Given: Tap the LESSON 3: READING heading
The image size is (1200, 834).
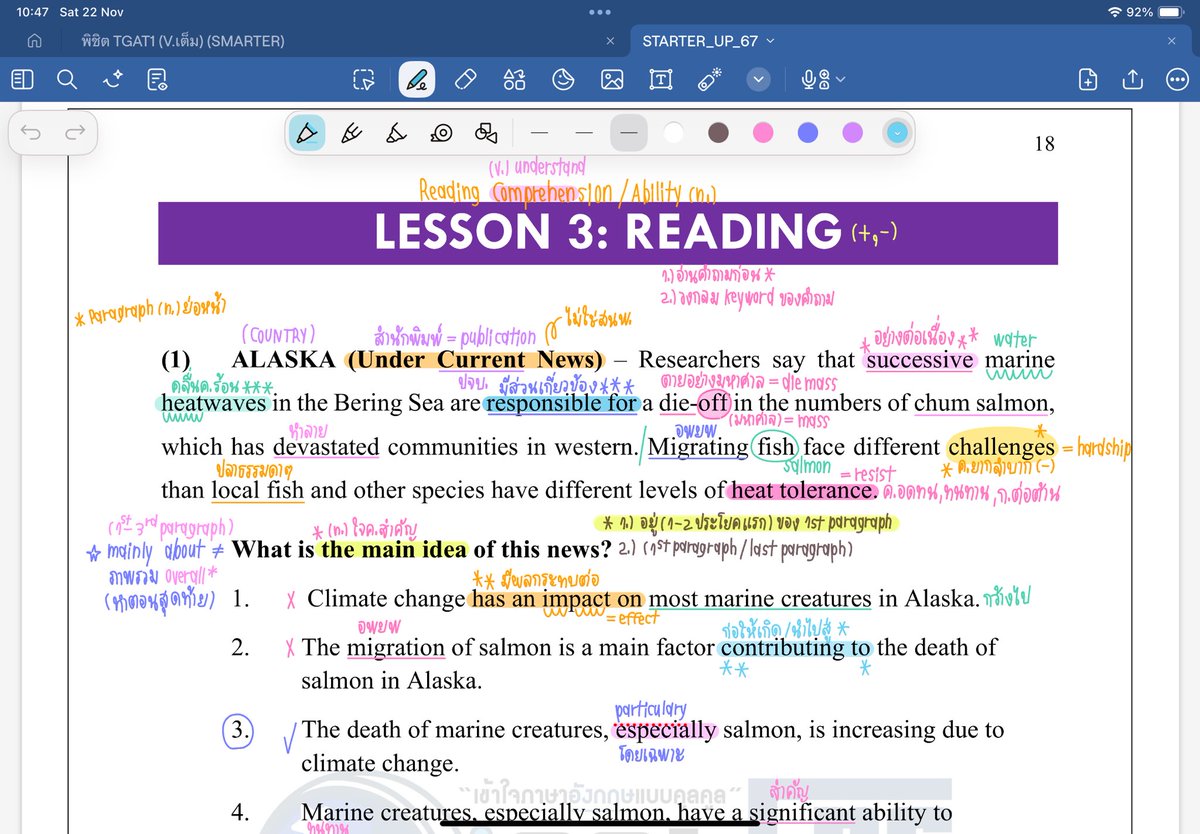Looking at the screenshot, I should (608, 232).
